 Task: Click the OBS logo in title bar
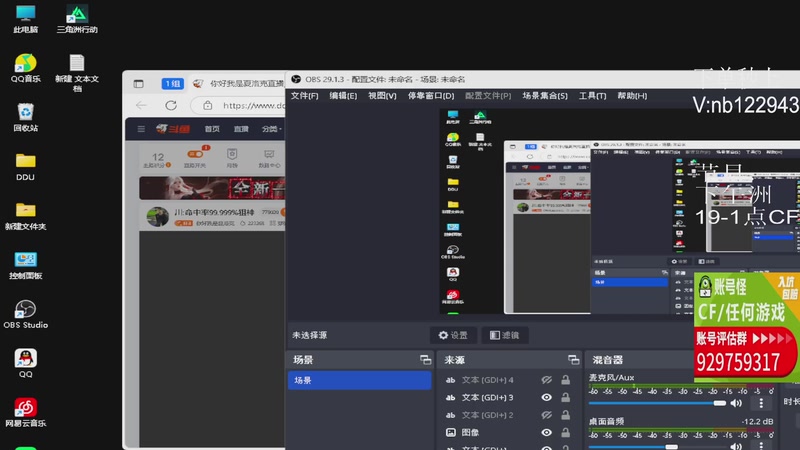296,79
